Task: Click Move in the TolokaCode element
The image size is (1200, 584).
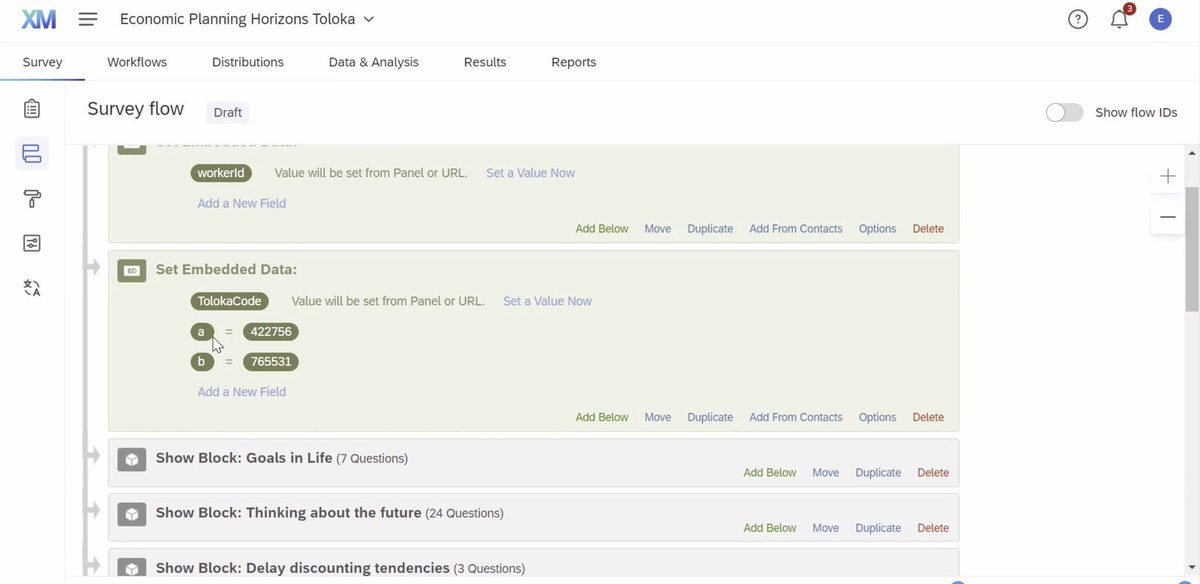Action: tap(658, 417)
